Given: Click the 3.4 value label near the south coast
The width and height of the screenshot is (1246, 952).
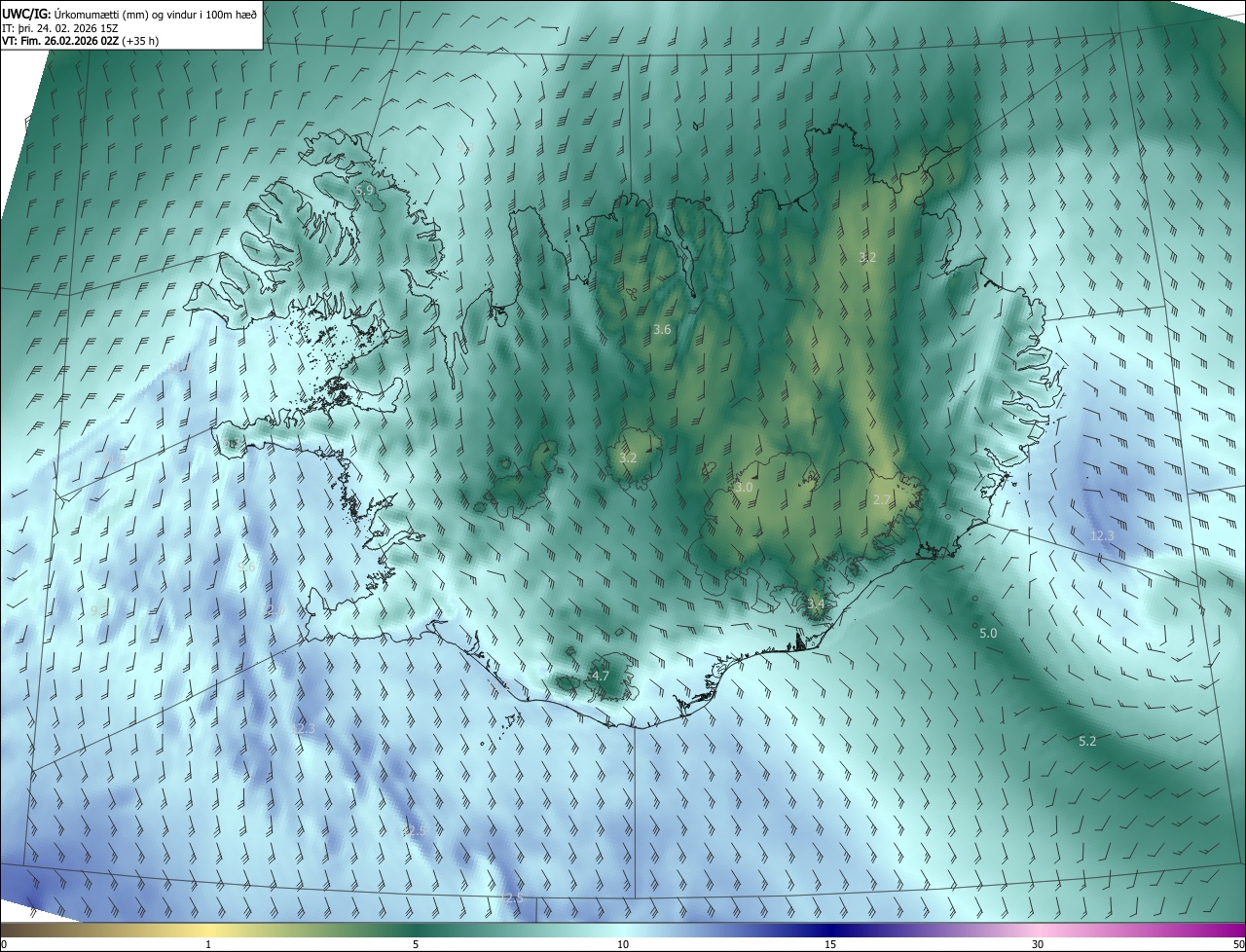Looking at the screenshot, I should (x=816, y=604).
